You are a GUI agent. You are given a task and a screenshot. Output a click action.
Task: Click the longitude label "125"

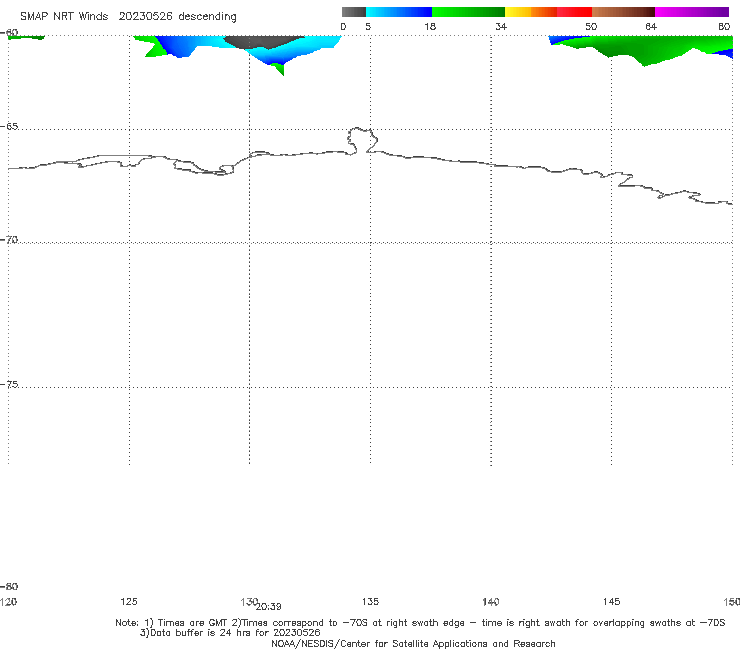click(x=129, y=601)
